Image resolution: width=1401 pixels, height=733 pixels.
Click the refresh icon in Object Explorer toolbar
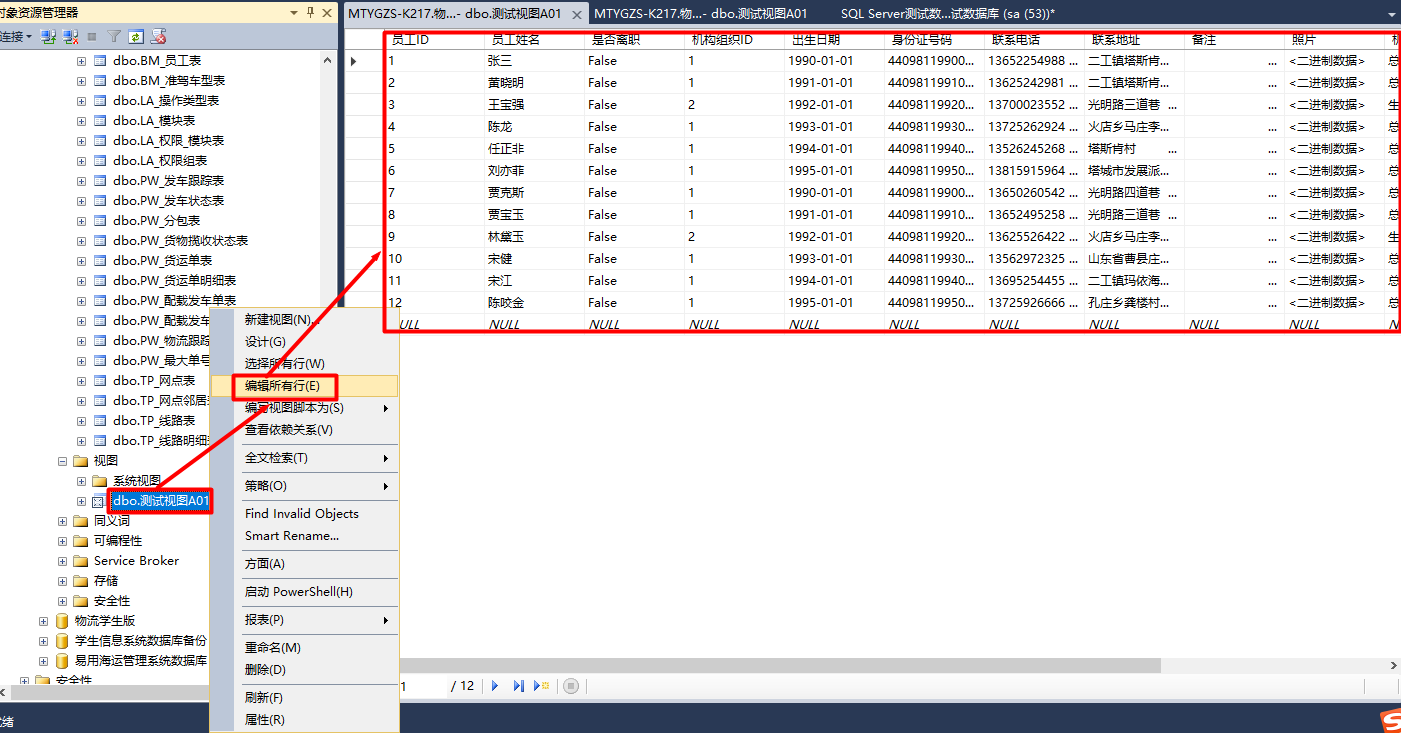tap(135, 36)
